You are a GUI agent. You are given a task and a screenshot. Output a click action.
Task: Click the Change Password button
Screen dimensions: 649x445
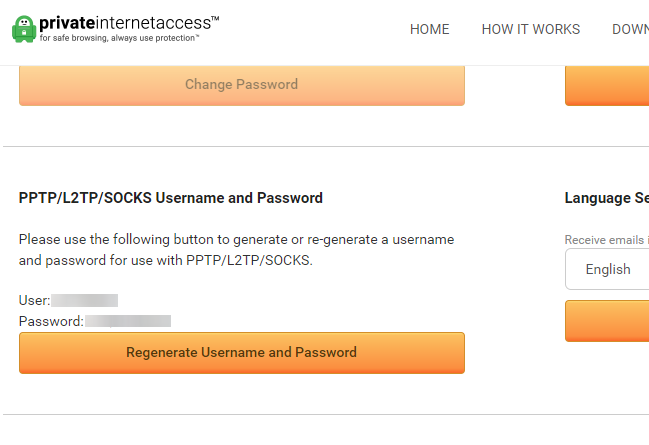(x=242, y=85)
